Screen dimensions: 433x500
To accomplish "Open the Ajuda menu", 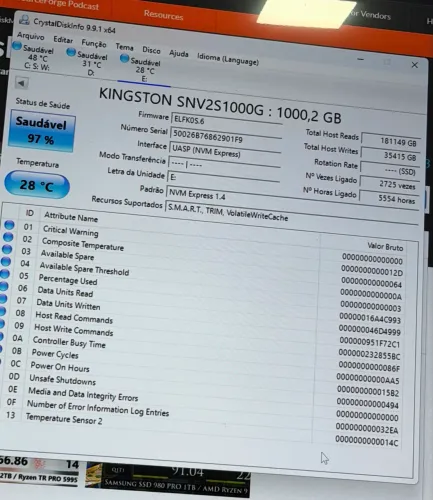I will [x=179, y=54].
